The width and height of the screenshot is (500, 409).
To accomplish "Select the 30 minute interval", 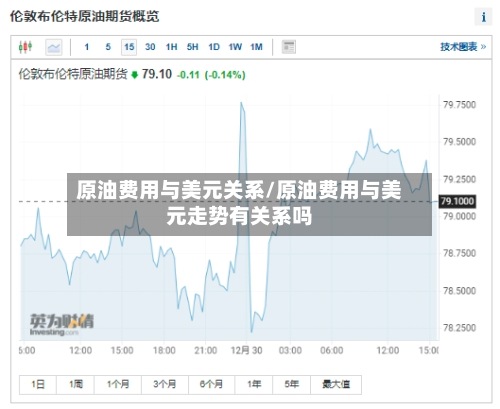I will (150, 47).
